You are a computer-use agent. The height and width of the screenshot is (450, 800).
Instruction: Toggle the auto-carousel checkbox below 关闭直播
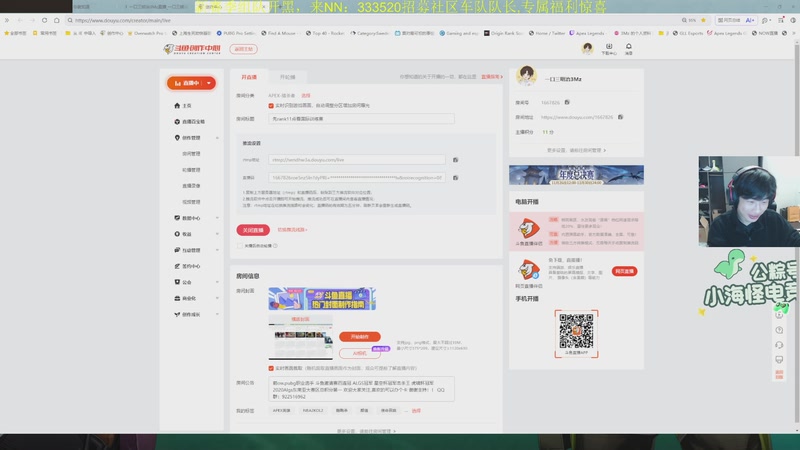(240, 245)
